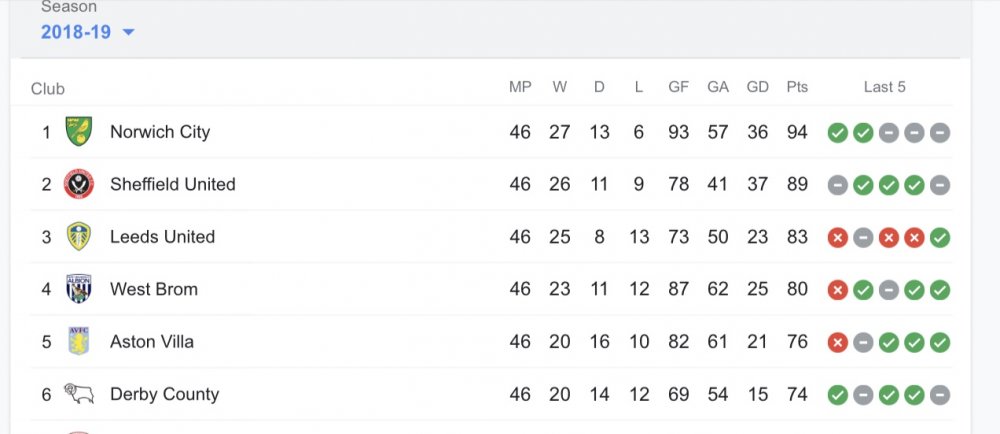1000x434 pixels.
Task: Click Aston Villa's red loss icon
Action: pos(838,343)
